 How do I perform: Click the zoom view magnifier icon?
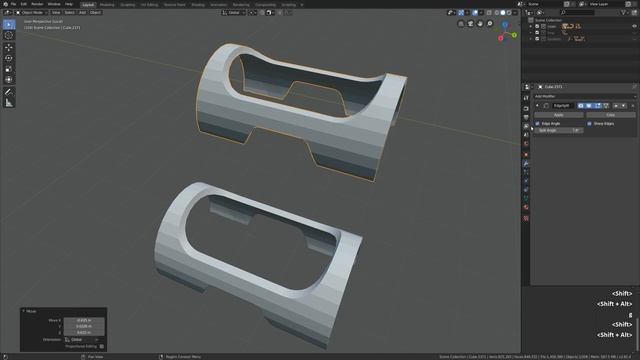(x=490, y=24)
